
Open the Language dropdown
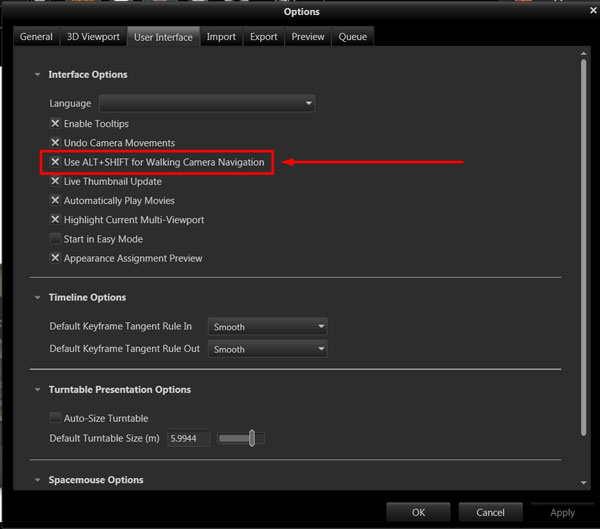(x=207, y=103)
